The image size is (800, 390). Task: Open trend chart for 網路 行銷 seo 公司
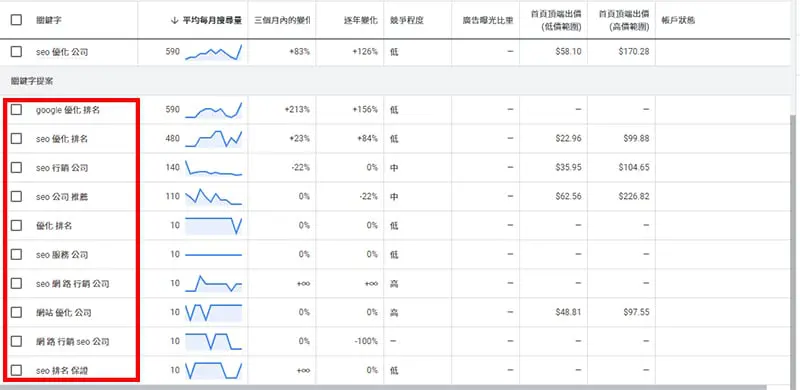pos(213,342)
